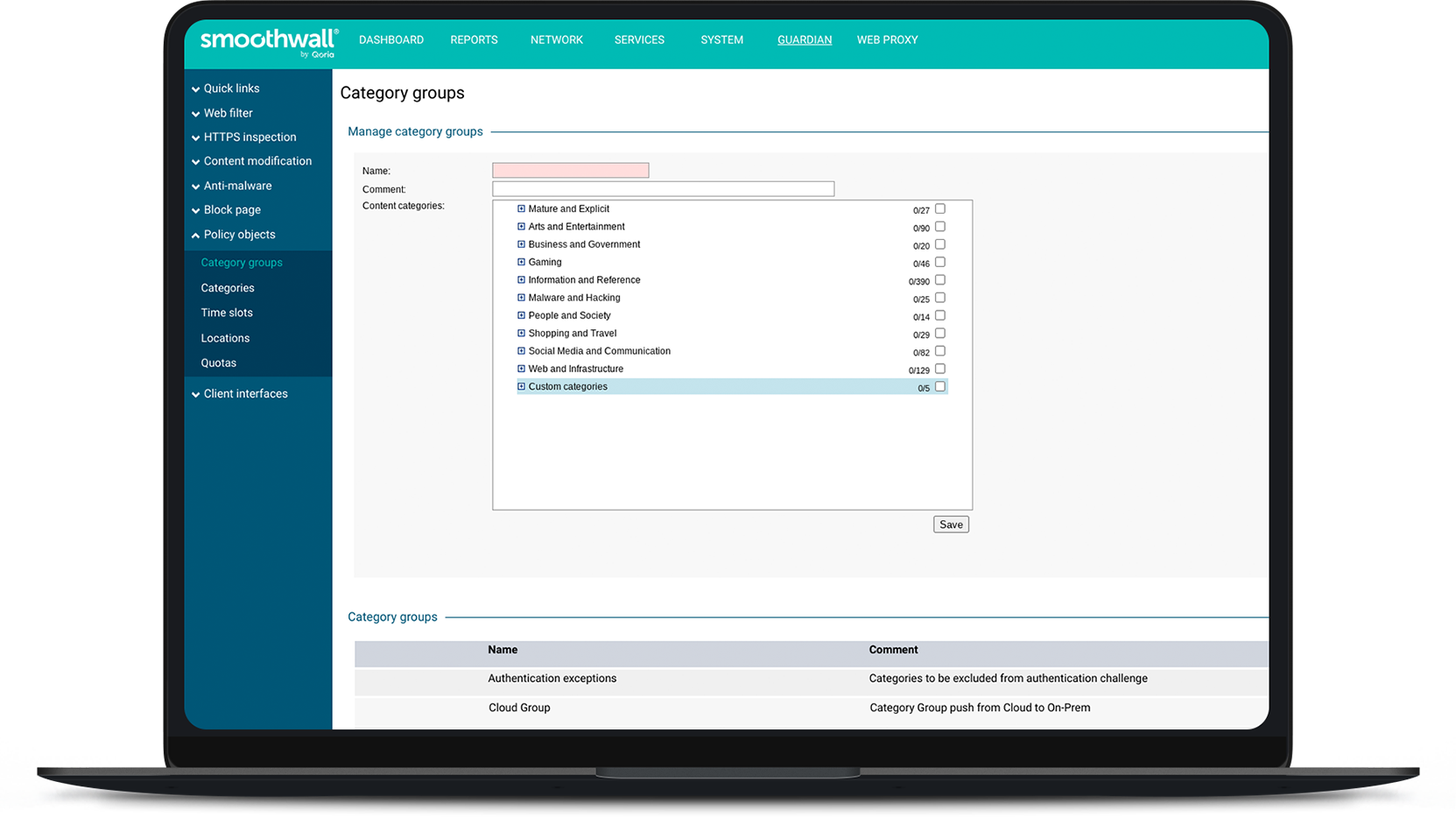1456x817 pixels.
Task: Click inside the Name input field
Action: click(570, 169)
